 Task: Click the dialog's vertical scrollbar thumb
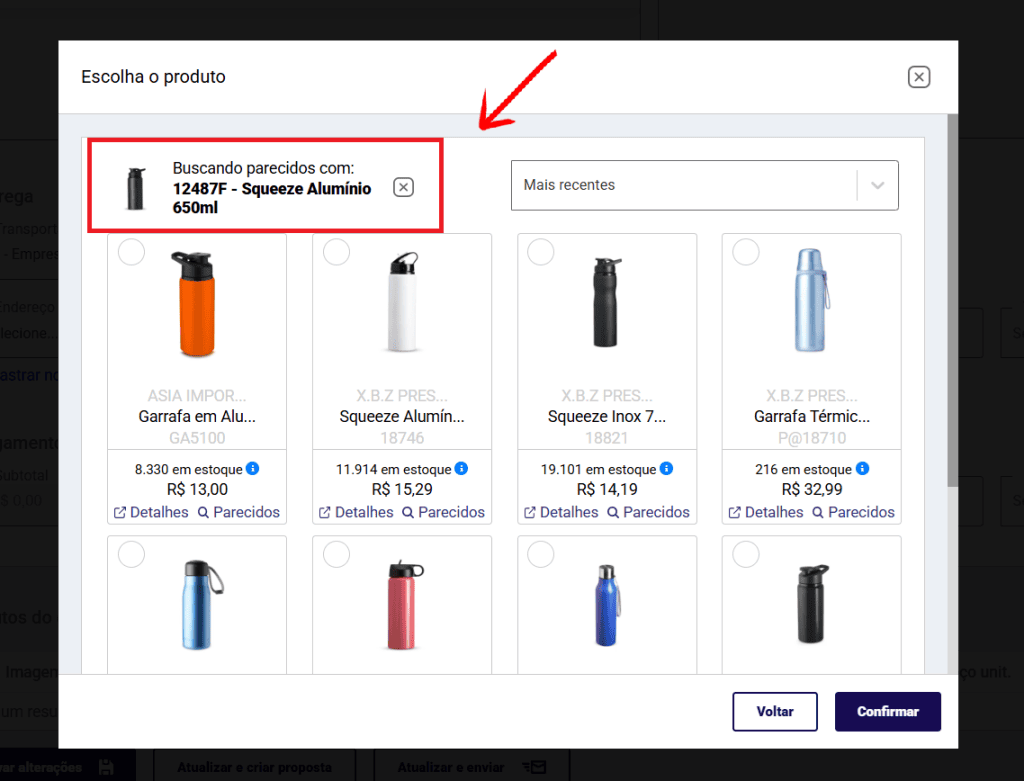pyautogui.click(x=952, y=300)
